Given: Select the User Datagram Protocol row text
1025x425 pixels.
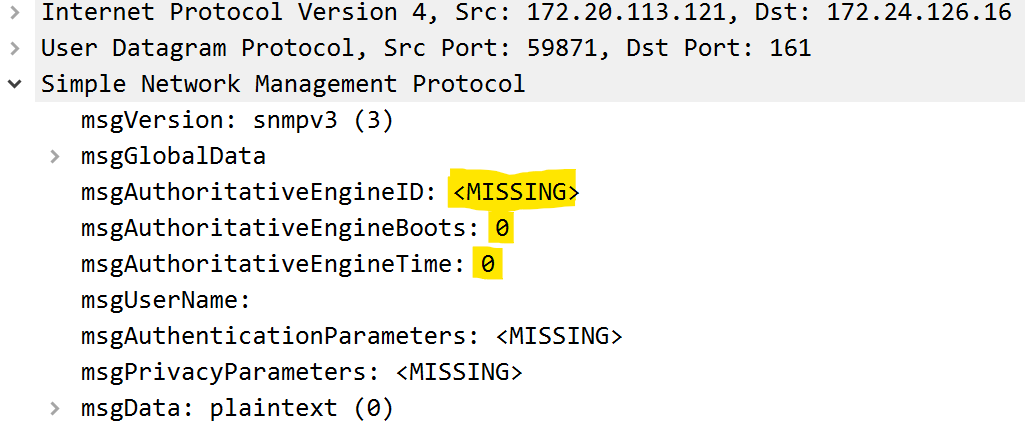Looking at the screenshot, I should click(425, 48).
